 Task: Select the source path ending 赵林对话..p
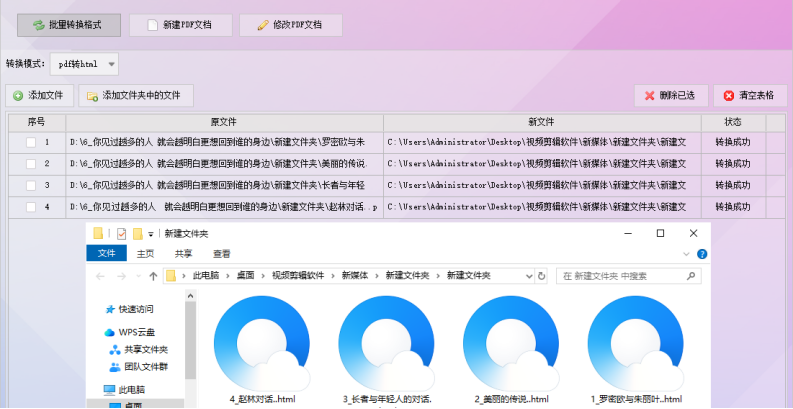223,207
